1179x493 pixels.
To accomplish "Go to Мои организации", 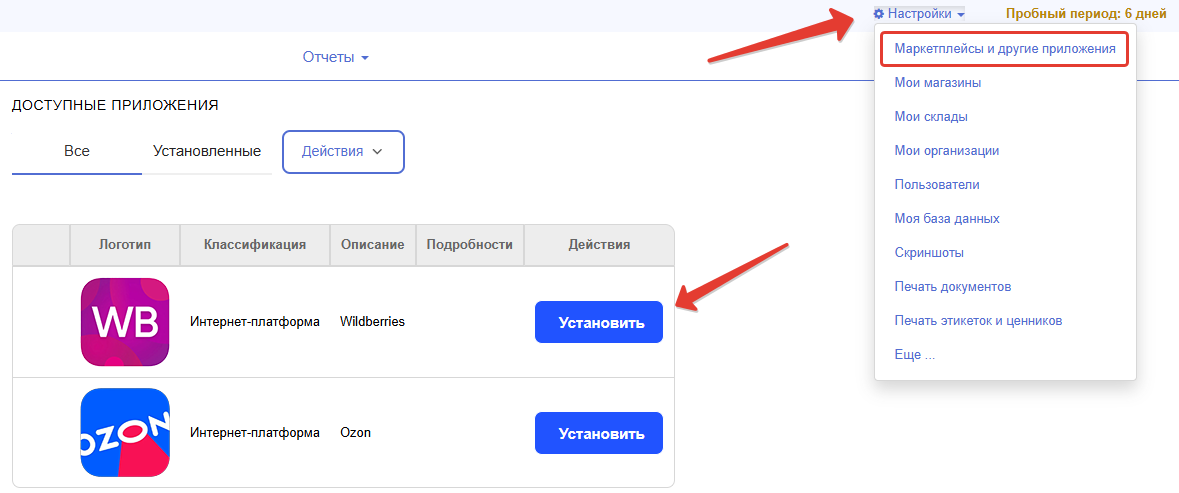I will point(946,151).
